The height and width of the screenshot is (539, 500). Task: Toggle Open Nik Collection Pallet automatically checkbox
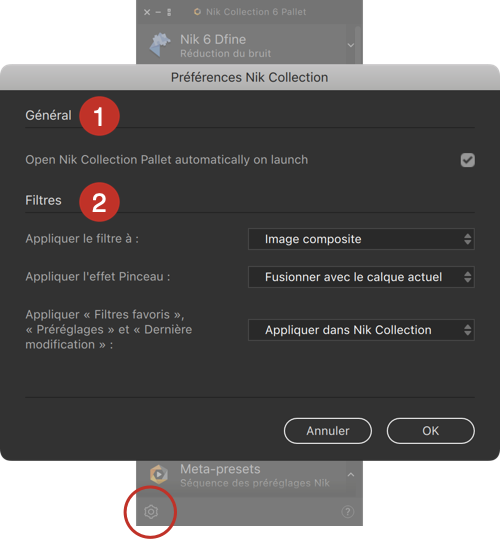pos(467,160)
